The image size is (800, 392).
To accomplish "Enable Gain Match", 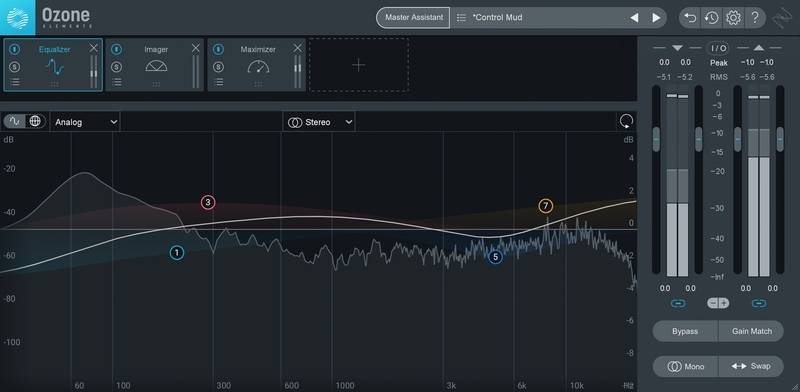I will pyautogui.click(x=751, y=331).
